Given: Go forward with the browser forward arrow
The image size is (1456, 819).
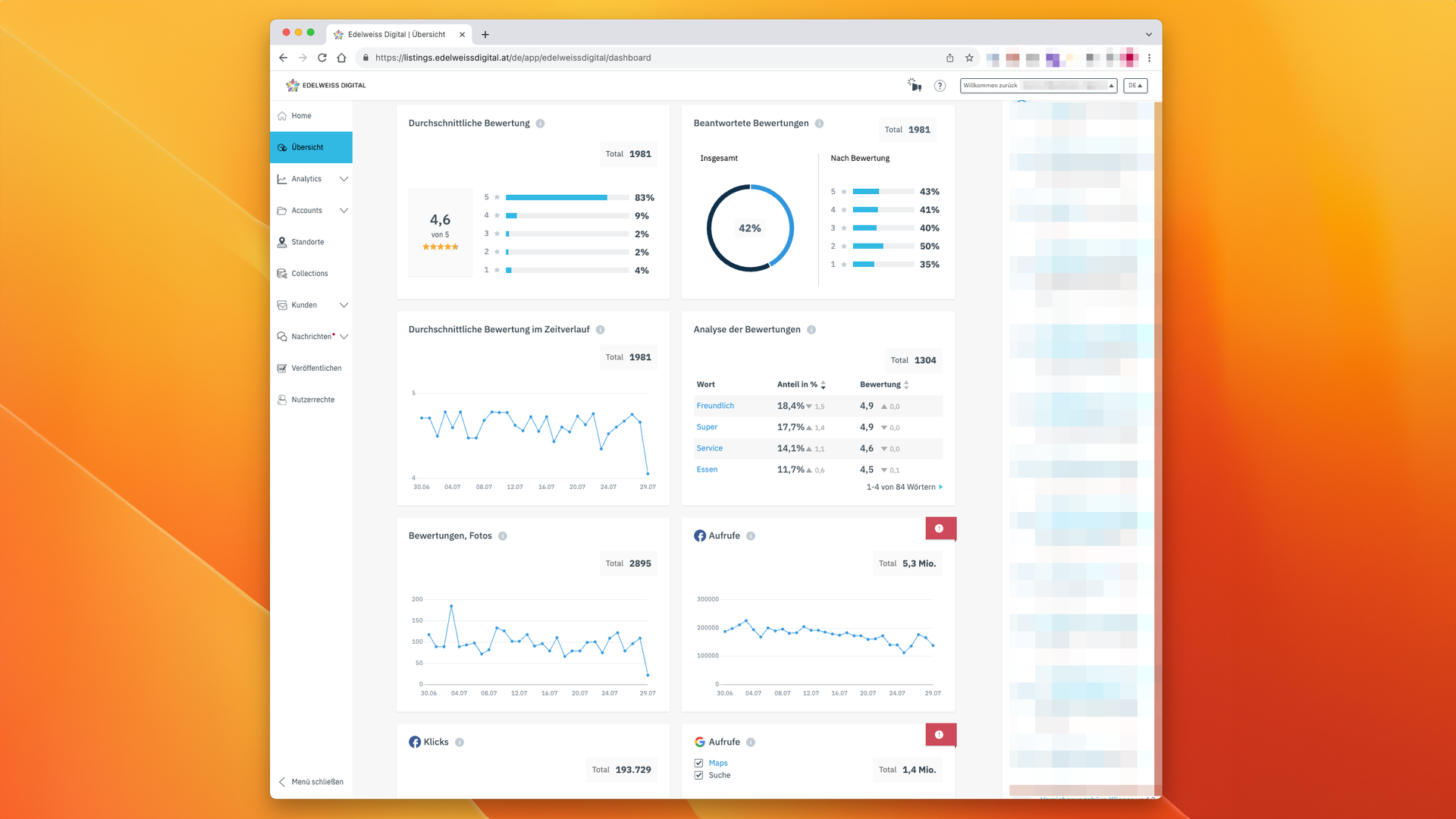Looking at the screenshot, I should [x=303, y=58].
